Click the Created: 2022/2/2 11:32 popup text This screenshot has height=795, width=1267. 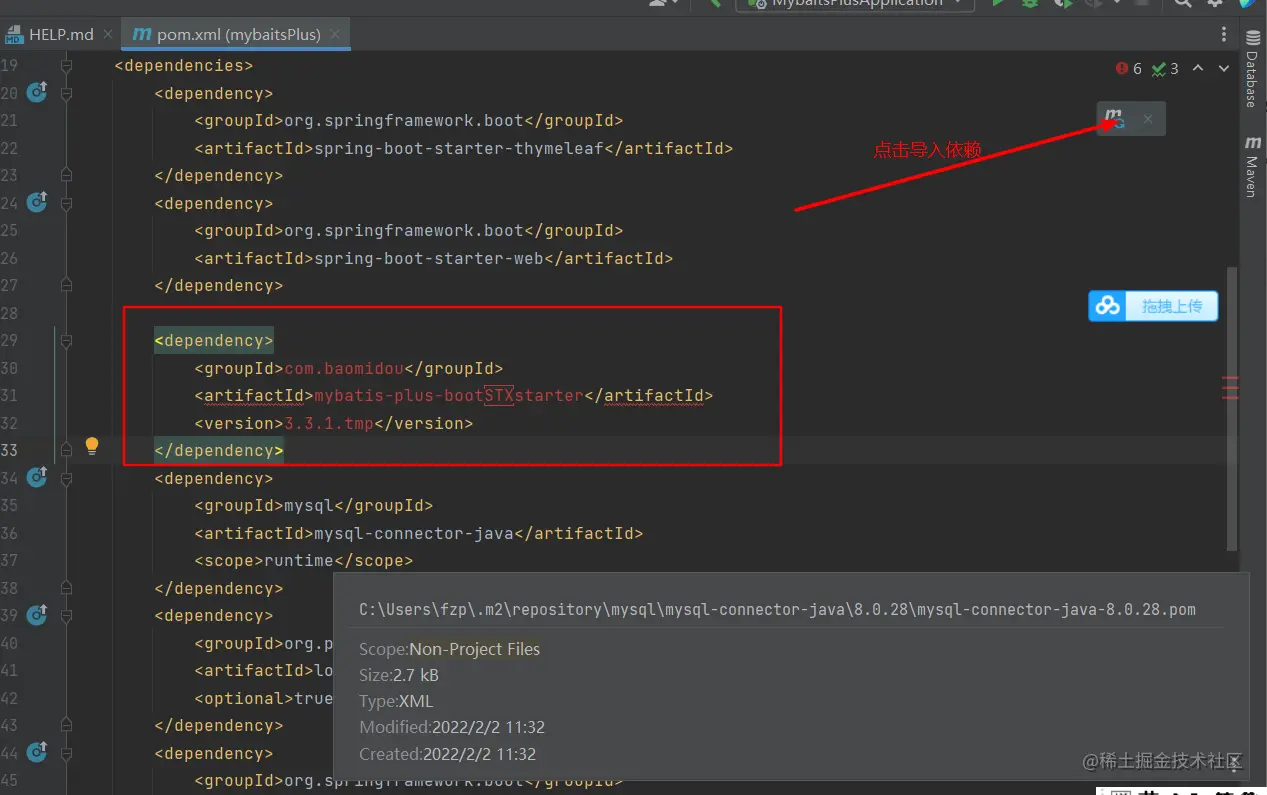pyautogui.click(x=447, y=753)
